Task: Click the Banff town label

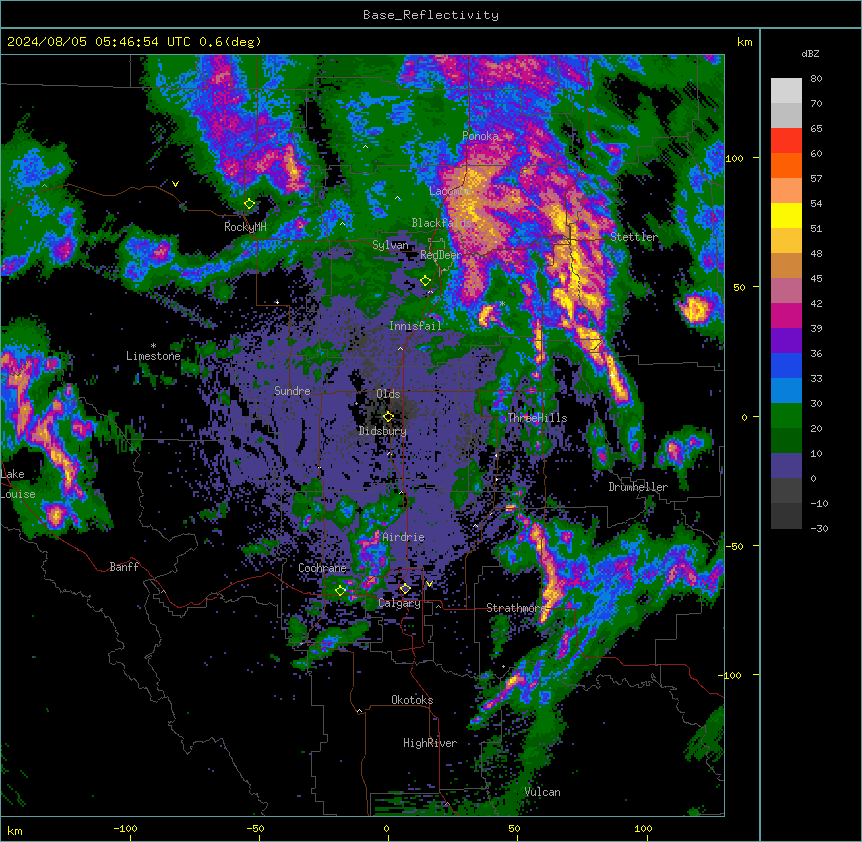Action: pos(124,567)
